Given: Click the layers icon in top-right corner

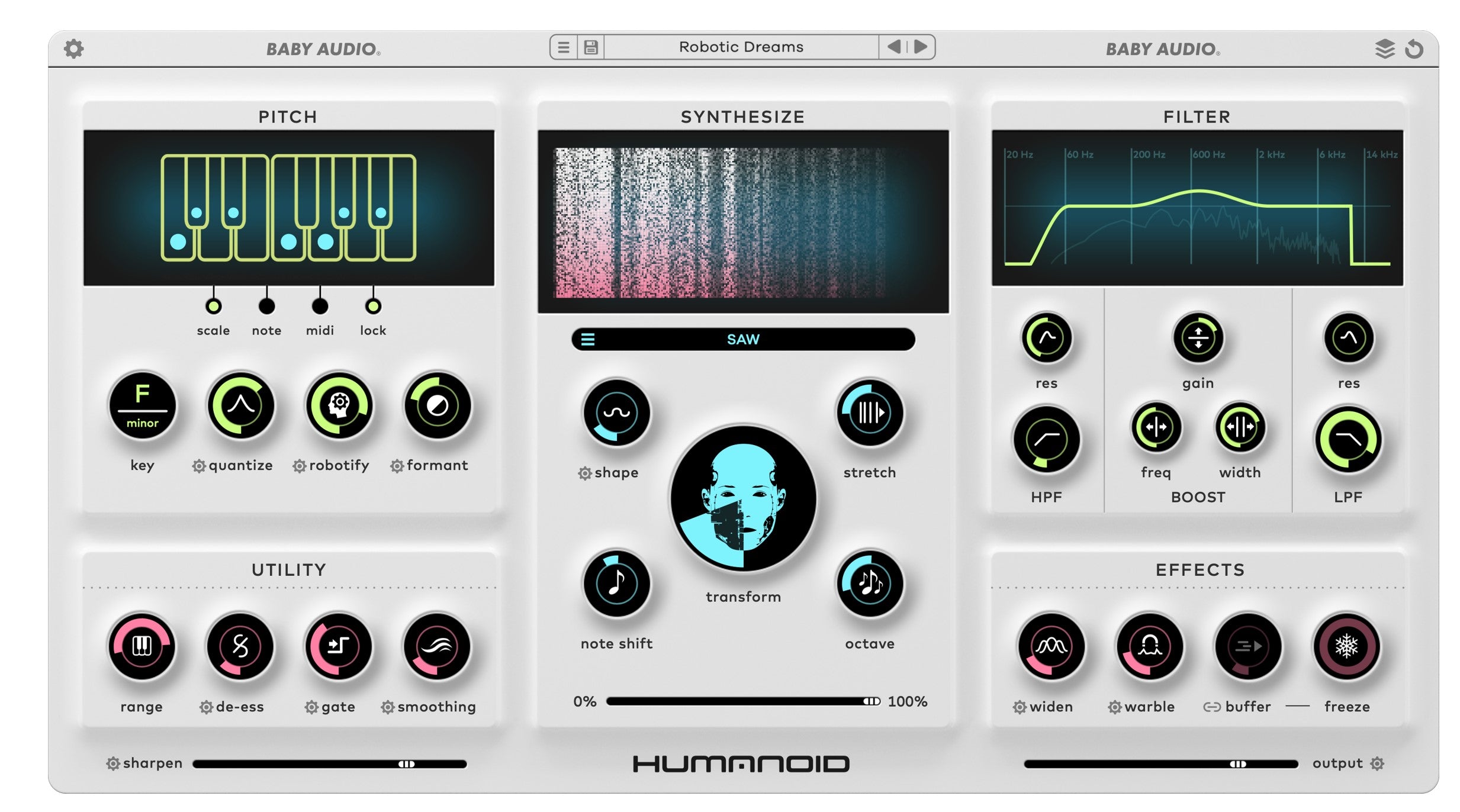Looking at the screenshot, I should coord(1385,49).
